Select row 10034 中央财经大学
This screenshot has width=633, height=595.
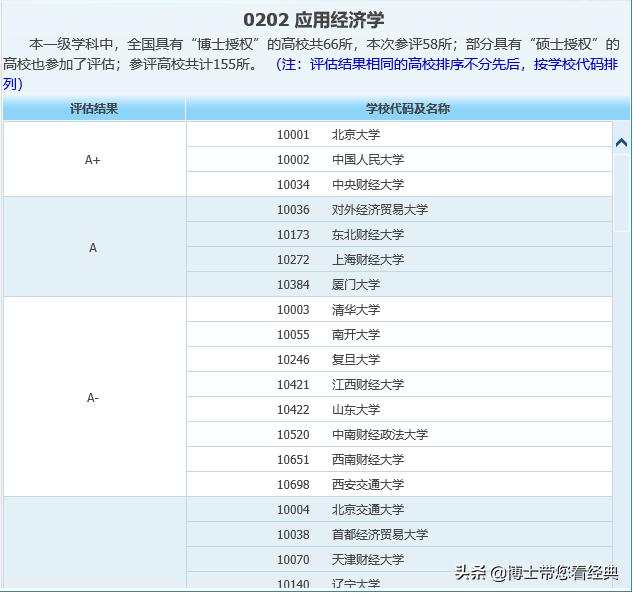[x=399, y=184]
